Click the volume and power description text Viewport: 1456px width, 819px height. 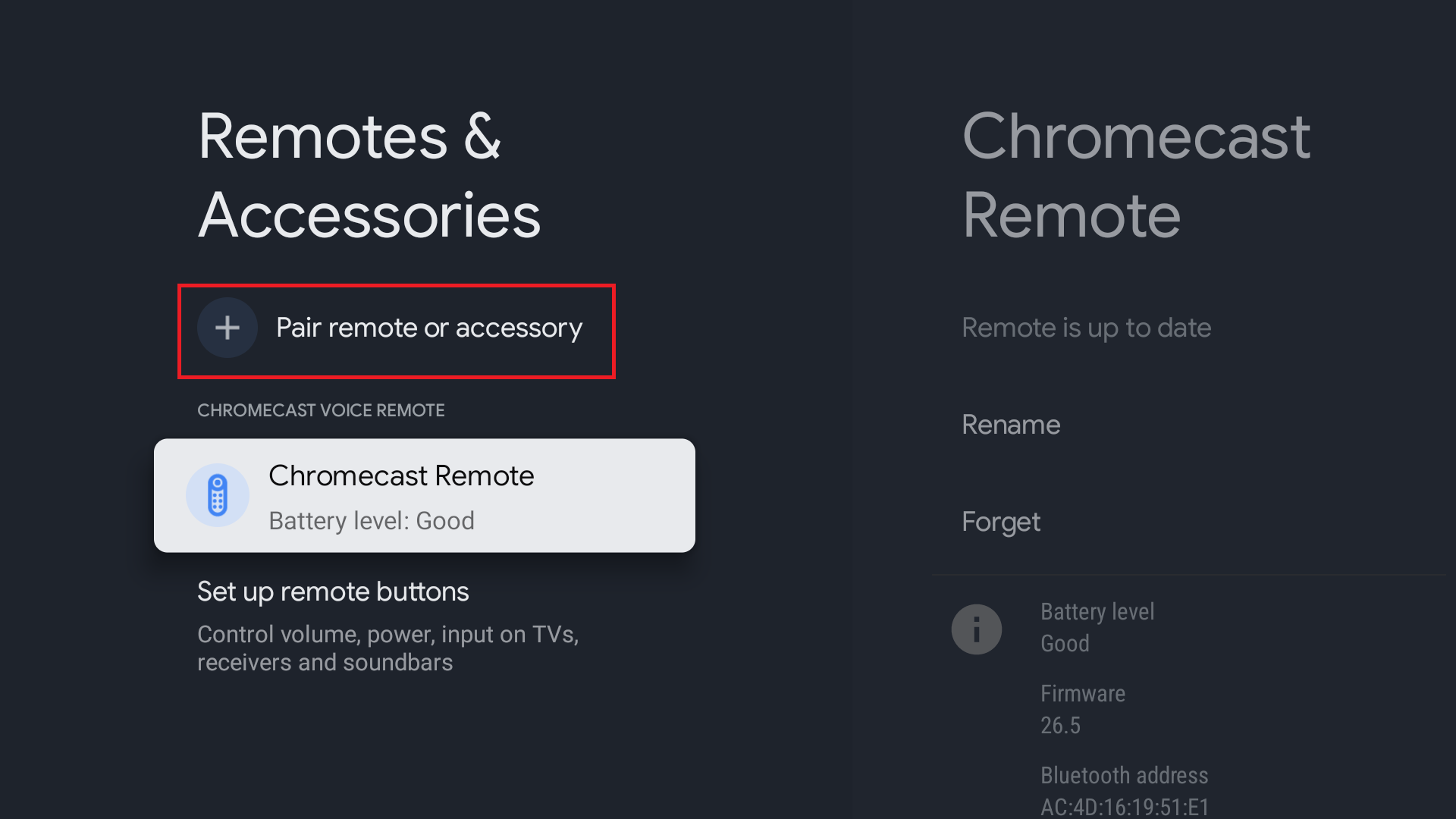coord(388,648)
